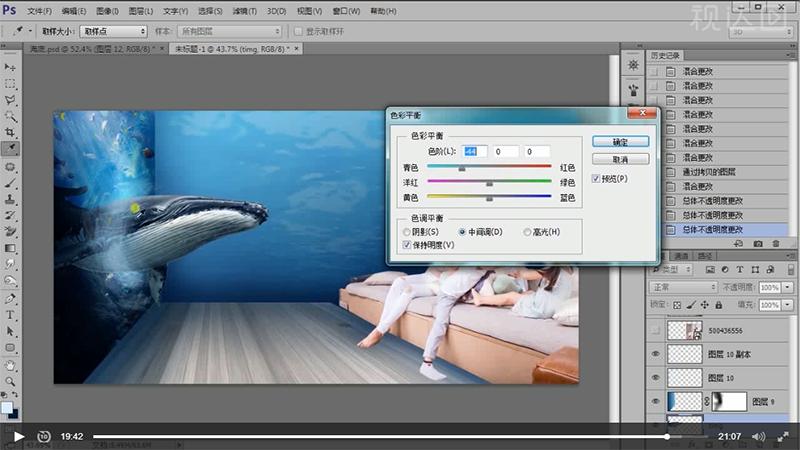The image size is (800, 450).
Task: Select the Crop tool
Action: click(10, 133)
